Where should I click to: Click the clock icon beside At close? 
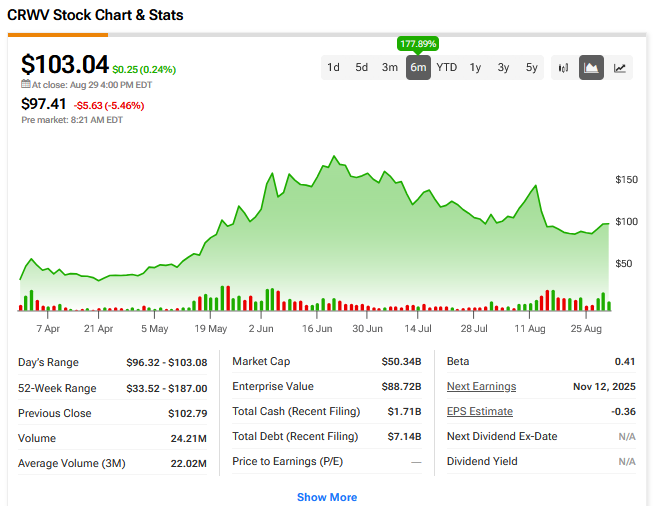point(25,85)
